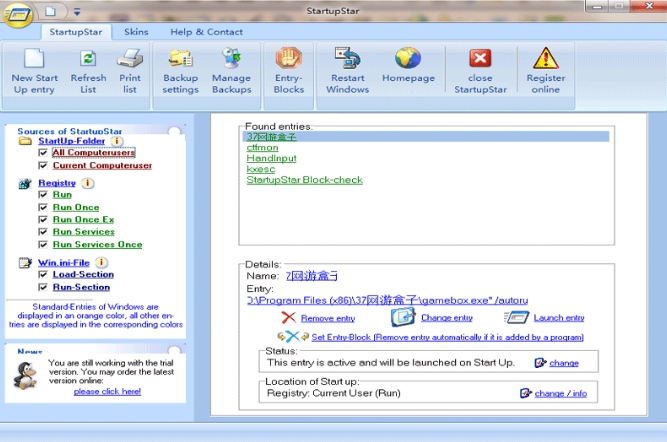Toggle the Current Computeruser checkbox
This screenshot has height=442, width=667.
(x=43, y=165)
